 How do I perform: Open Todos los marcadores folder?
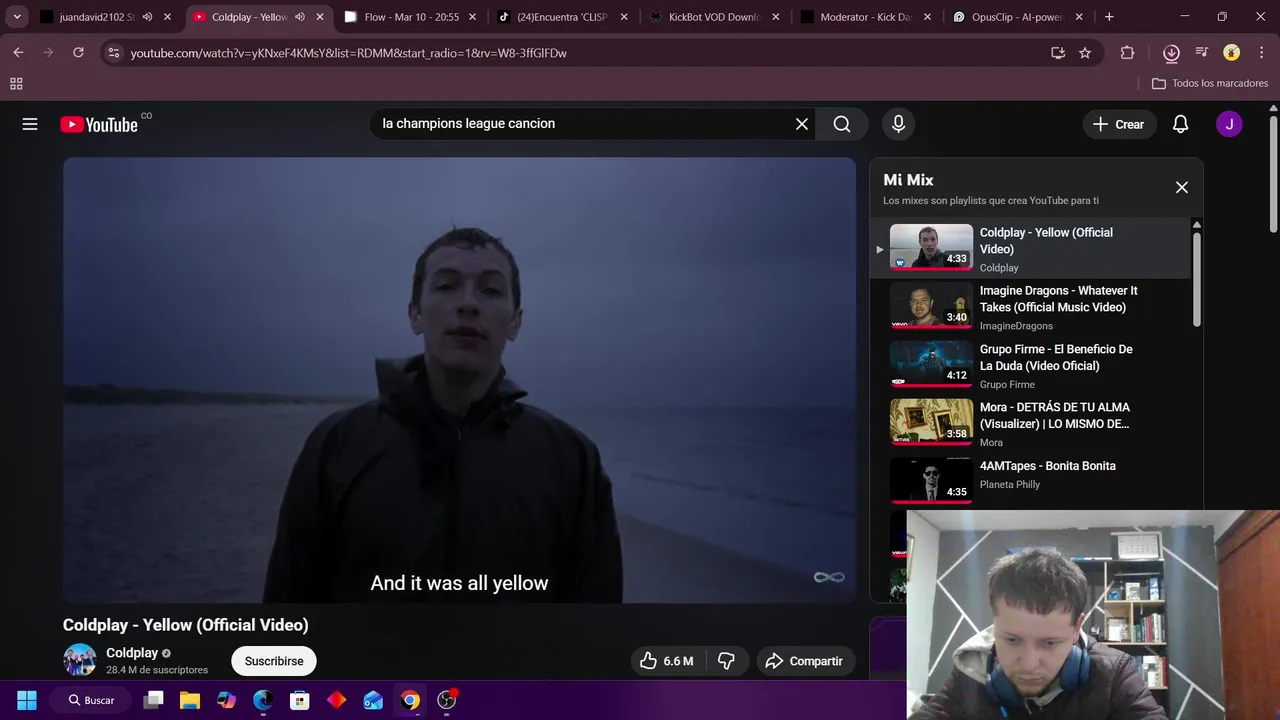click(1210, 84)
